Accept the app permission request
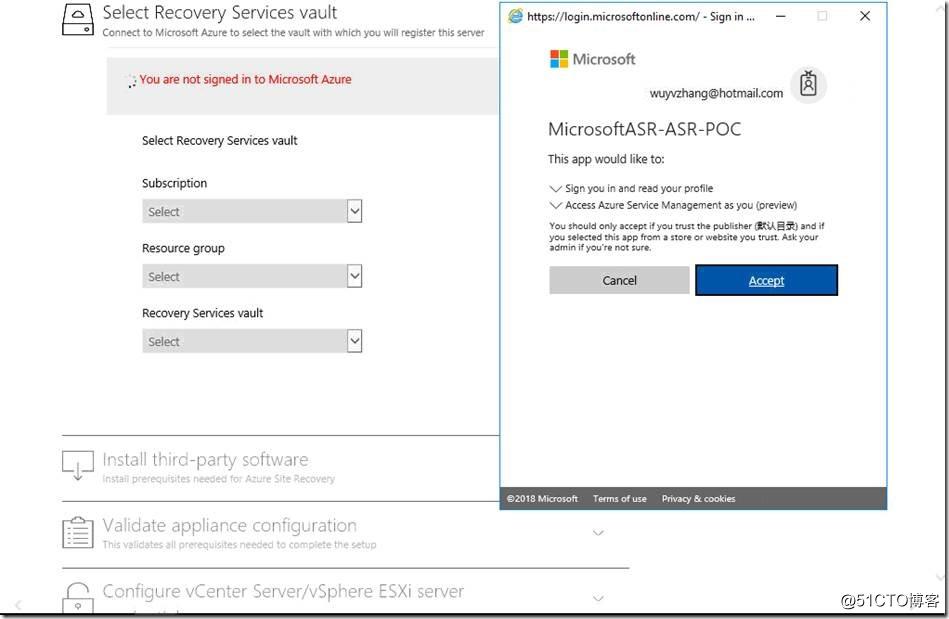Image resolution: width=949 pixels, height=619 pixels. (x=766, y=280)
